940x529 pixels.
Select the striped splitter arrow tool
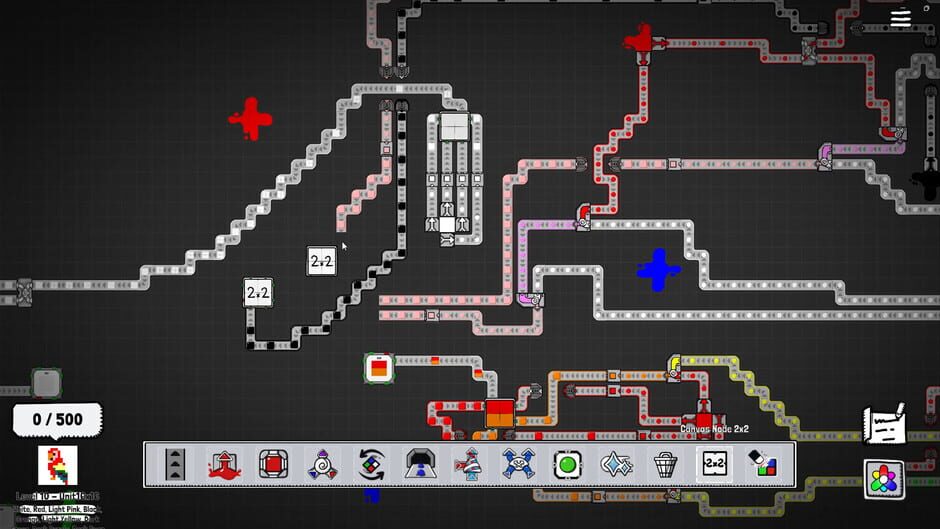[469, 464]
